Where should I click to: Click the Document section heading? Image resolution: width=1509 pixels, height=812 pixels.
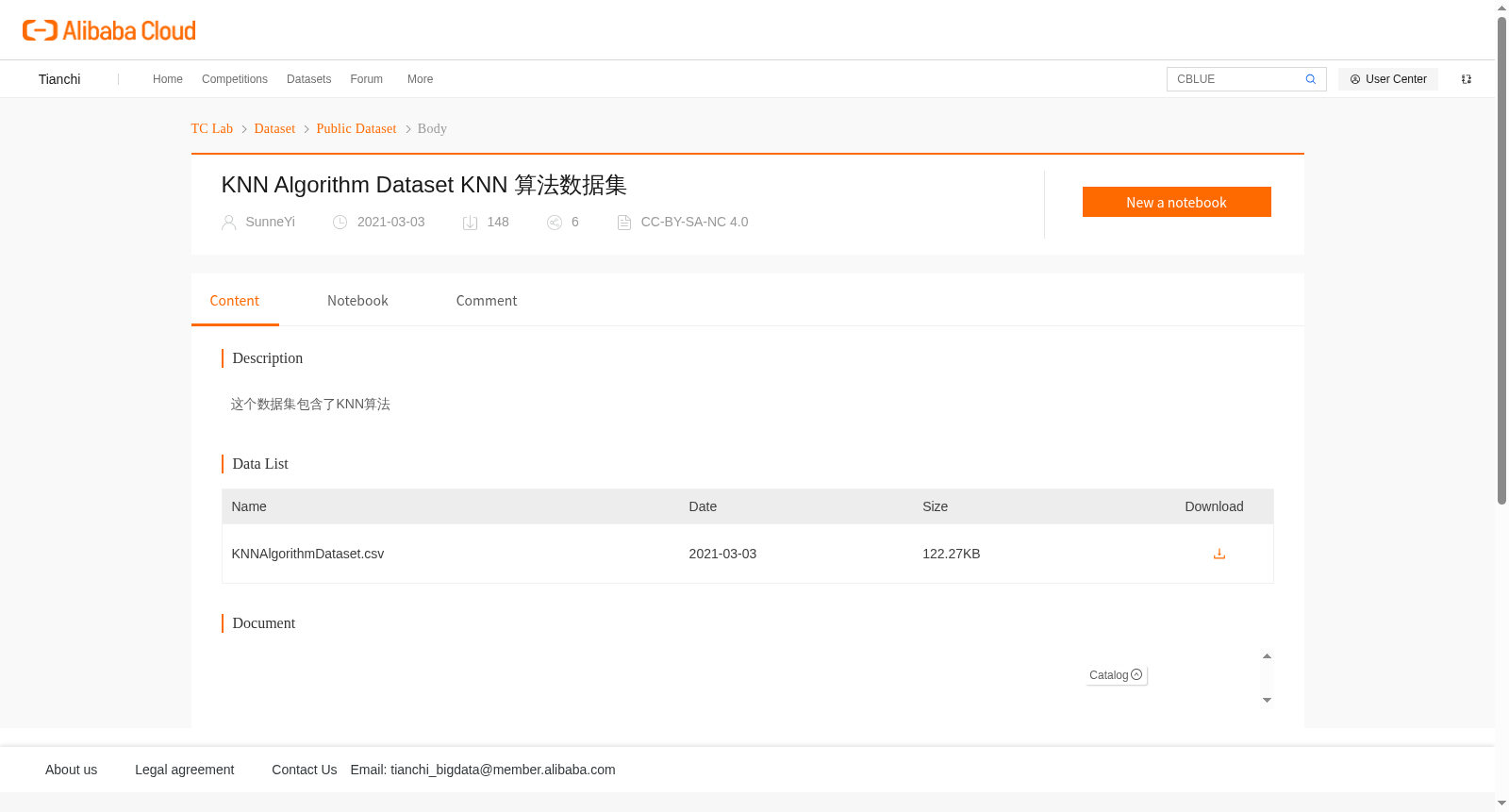[x=264, y=623]
